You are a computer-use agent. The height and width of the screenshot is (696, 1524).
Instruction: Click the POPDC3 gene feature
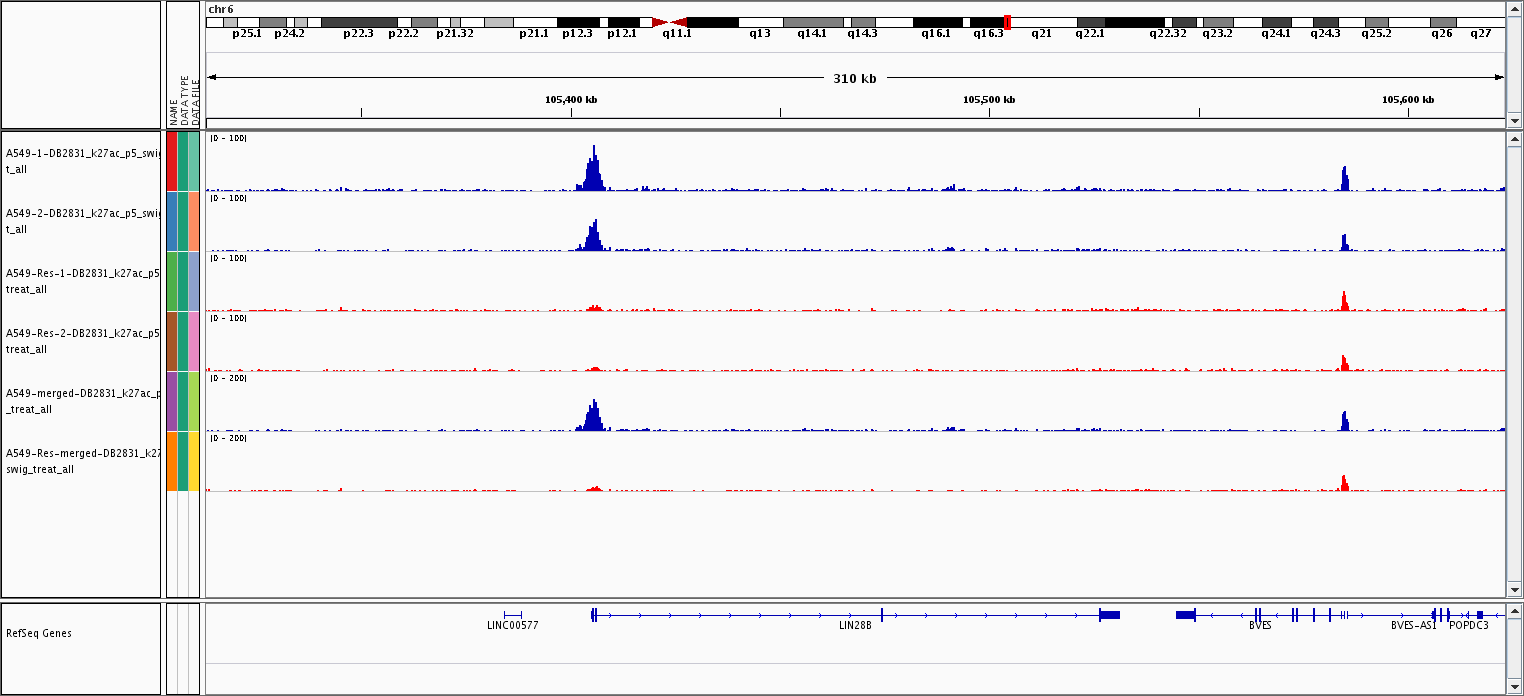click(1479, 614)
